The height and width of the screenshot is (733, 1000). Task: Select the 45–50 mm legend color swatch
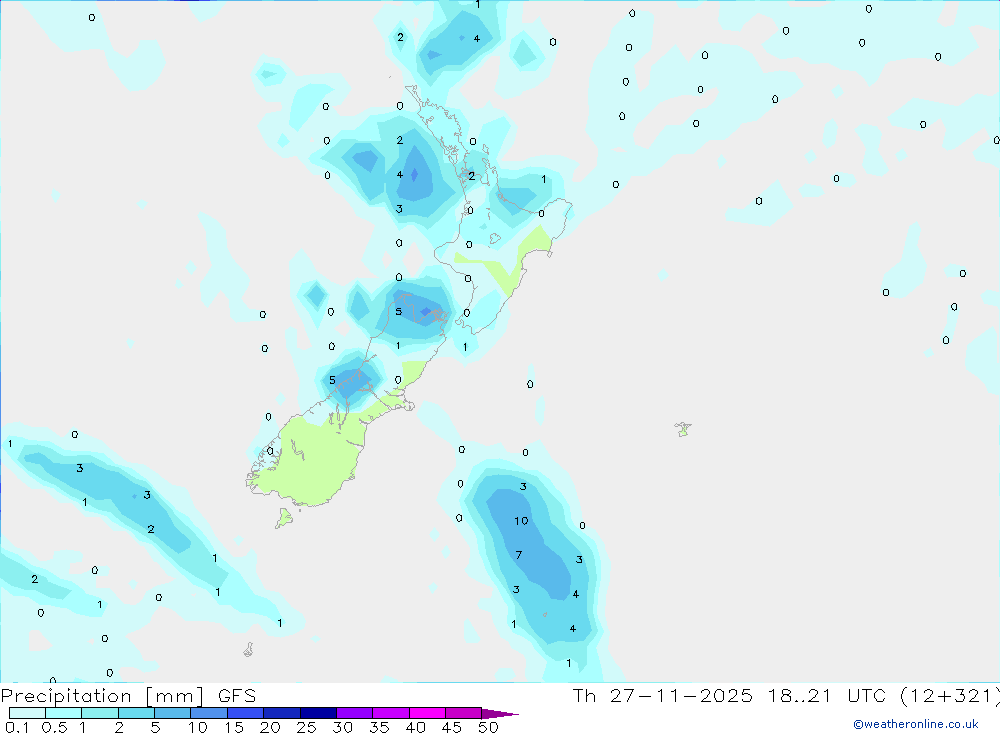[464, 713]
